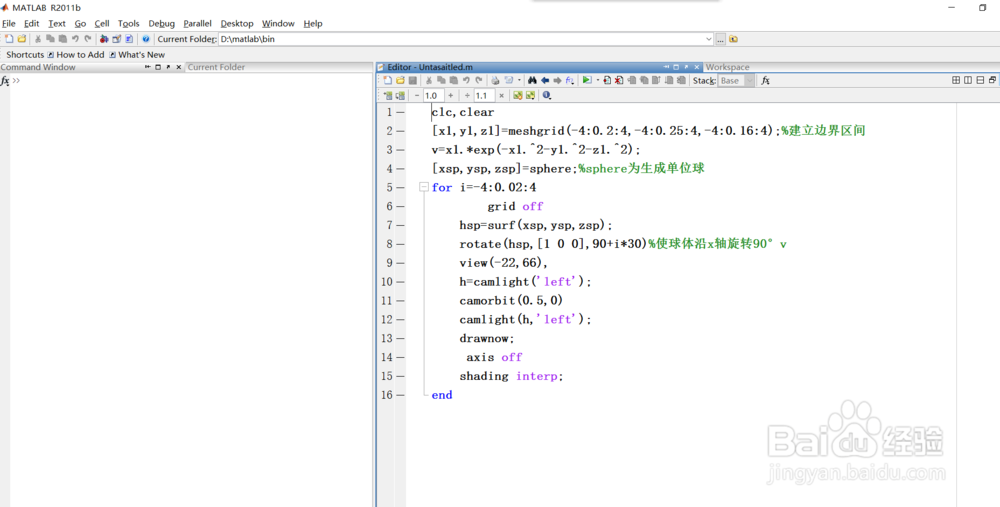Float editor documents icon
The width and height of the screenshot is (1000, 507).
point(992,80)
